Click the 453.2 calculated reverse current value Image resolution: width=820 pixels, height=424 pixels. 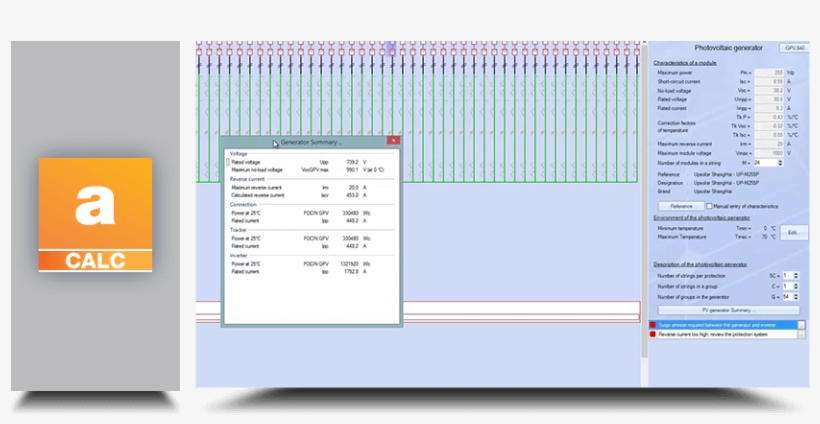[x=352, y=195]
